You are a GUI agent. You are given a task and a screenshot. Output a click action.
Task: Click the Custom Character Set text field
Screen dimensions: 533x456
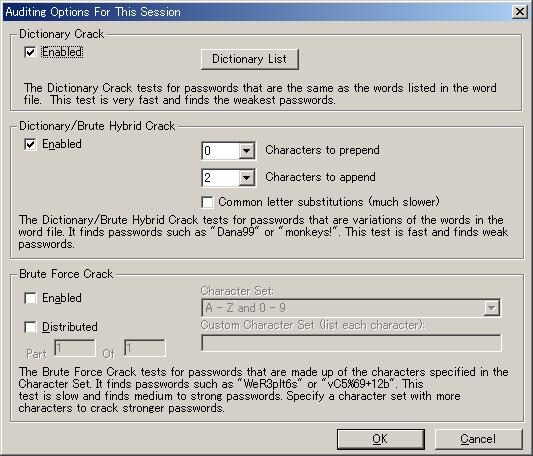point(351,342)
